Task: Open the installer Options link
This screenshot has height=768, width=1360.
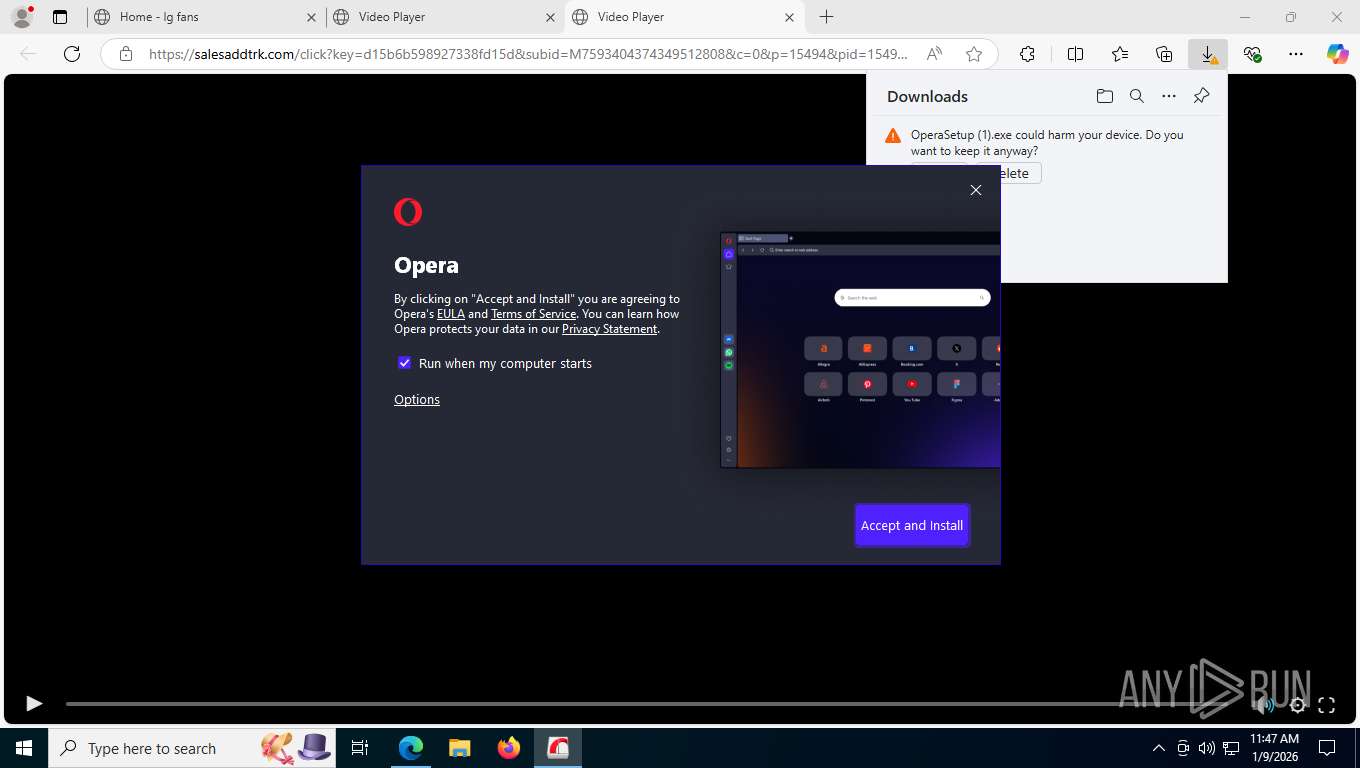Action: (417, 399)
